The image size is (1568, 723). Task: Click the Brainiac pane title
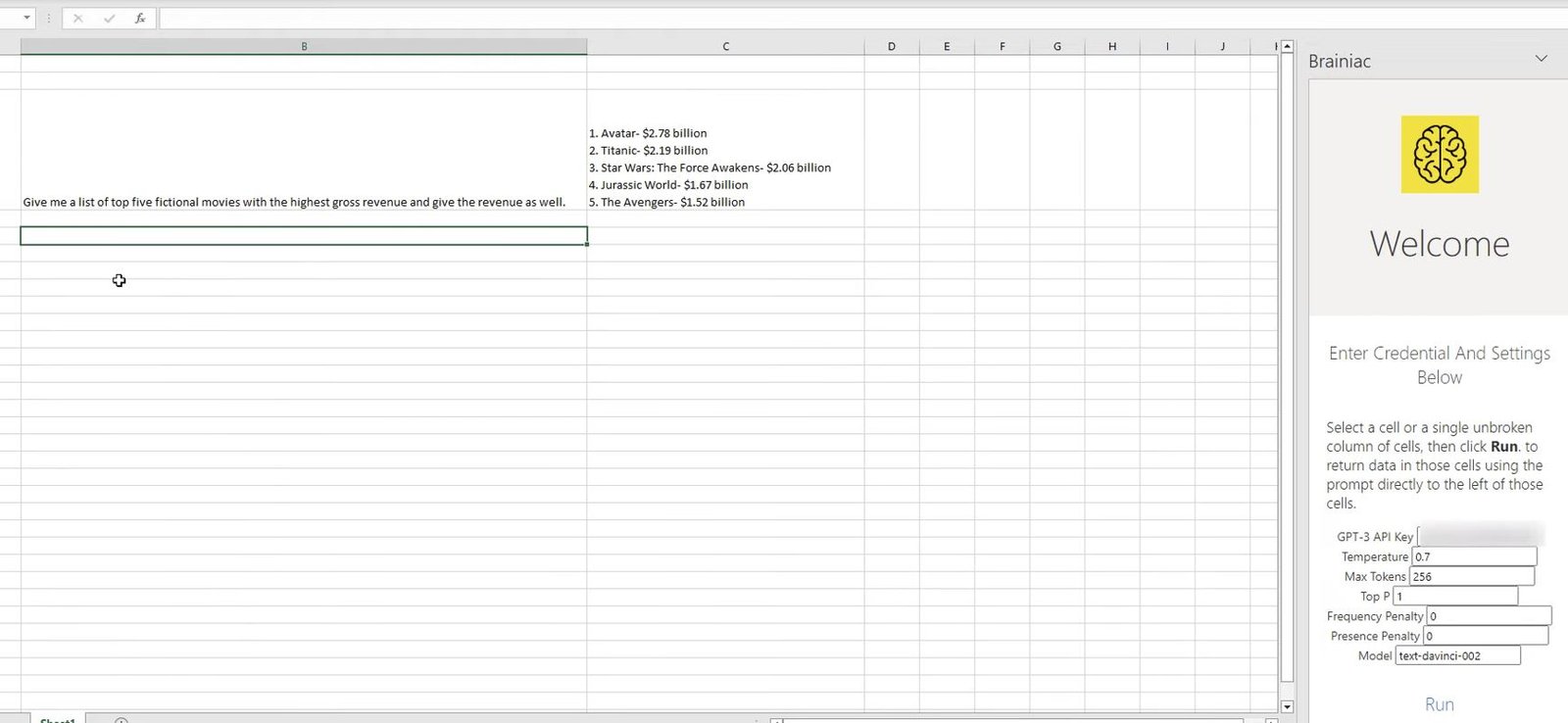(x=1340, y=61)
